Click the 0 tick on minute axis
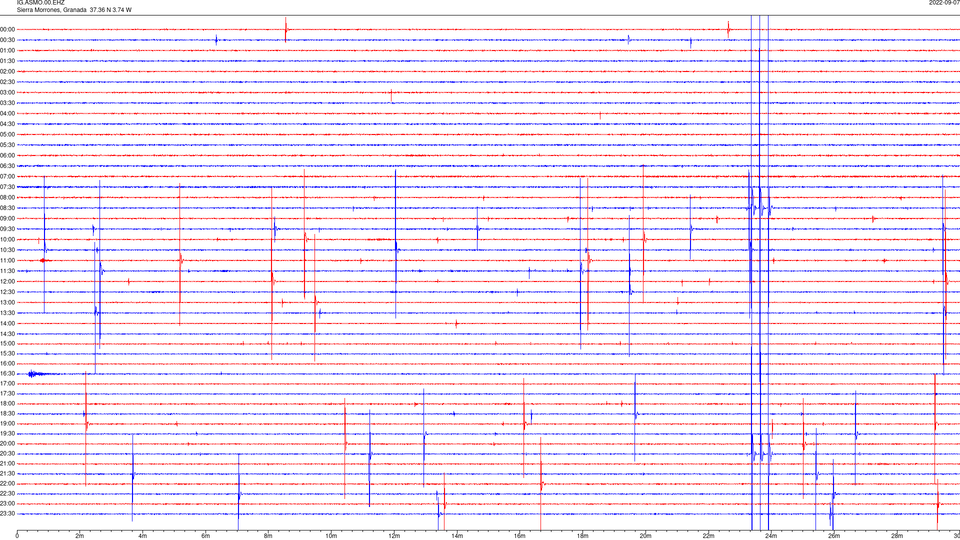The height and width of the screenshot is (540, 960). point(17,536)
